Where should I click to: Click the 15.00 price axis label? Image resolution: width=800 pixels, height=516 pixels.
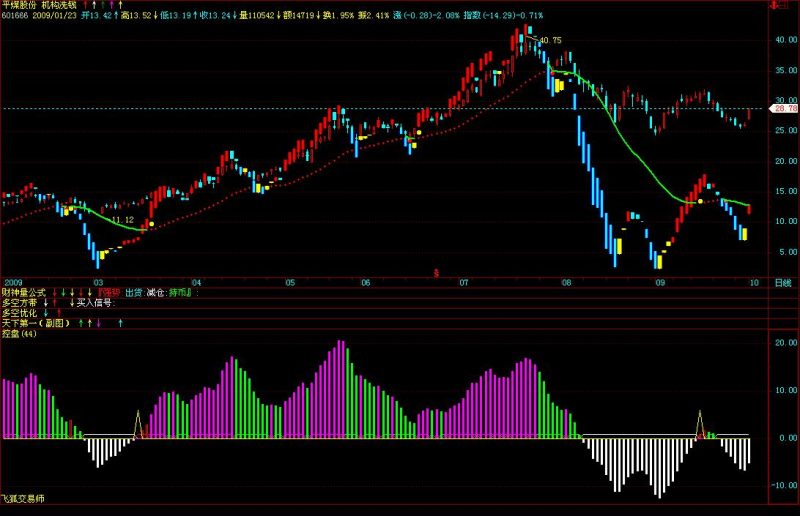coord(786,191)
